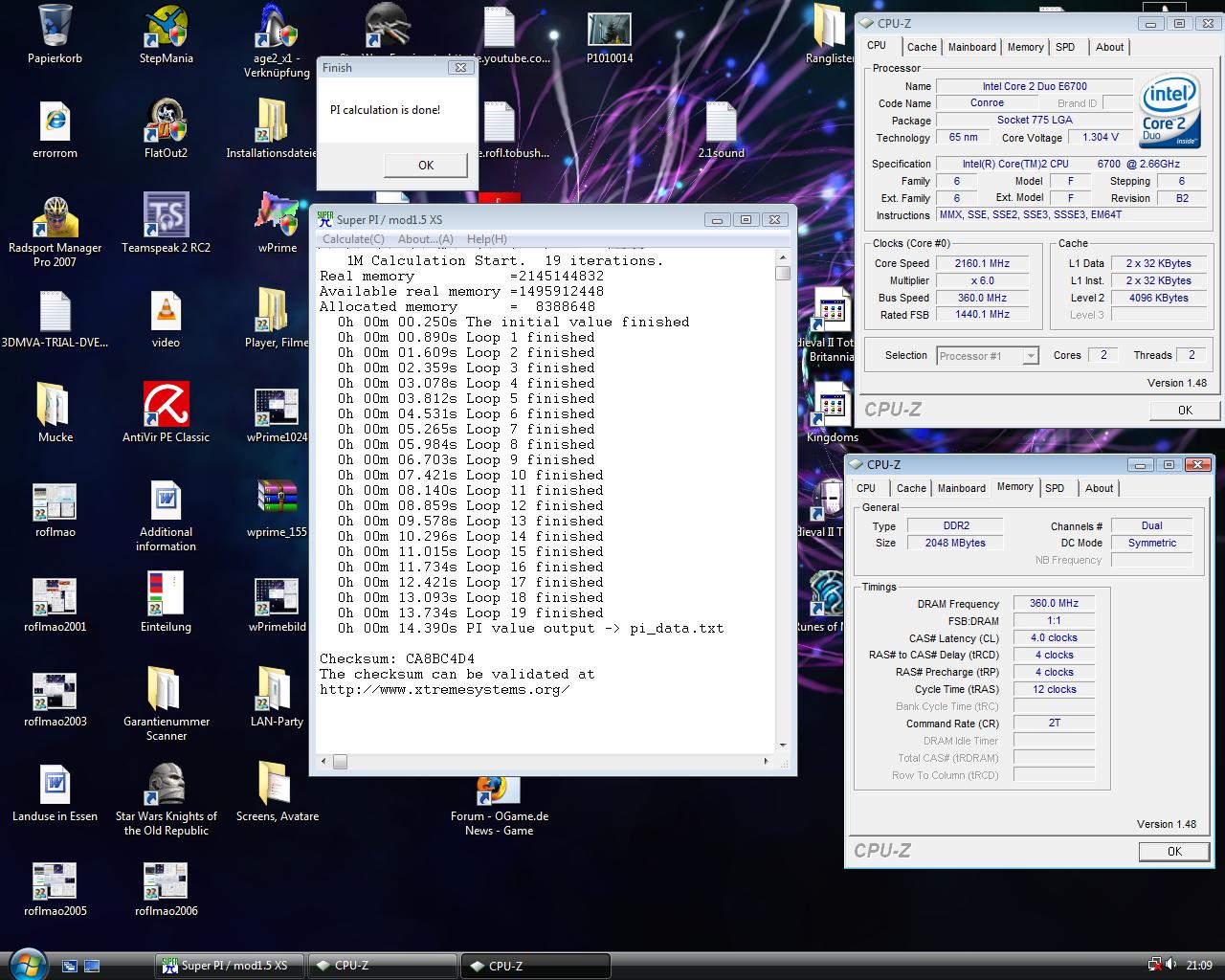Click the DRAM Frequency 360.0 MHz field
Screen dimensions: 1225x980
pos(1054,604)
